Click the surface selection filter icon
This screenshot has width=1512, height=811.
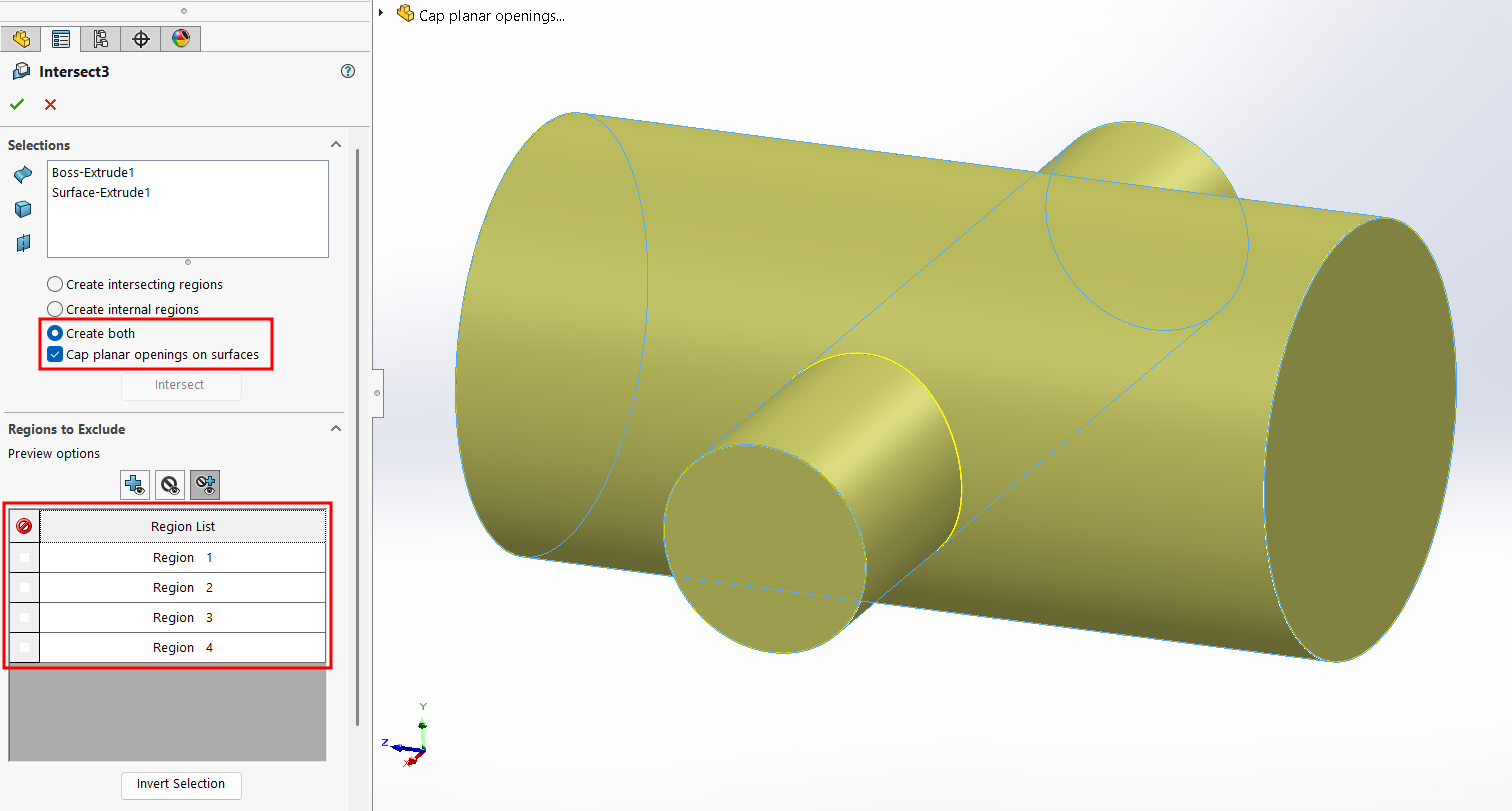23,176
